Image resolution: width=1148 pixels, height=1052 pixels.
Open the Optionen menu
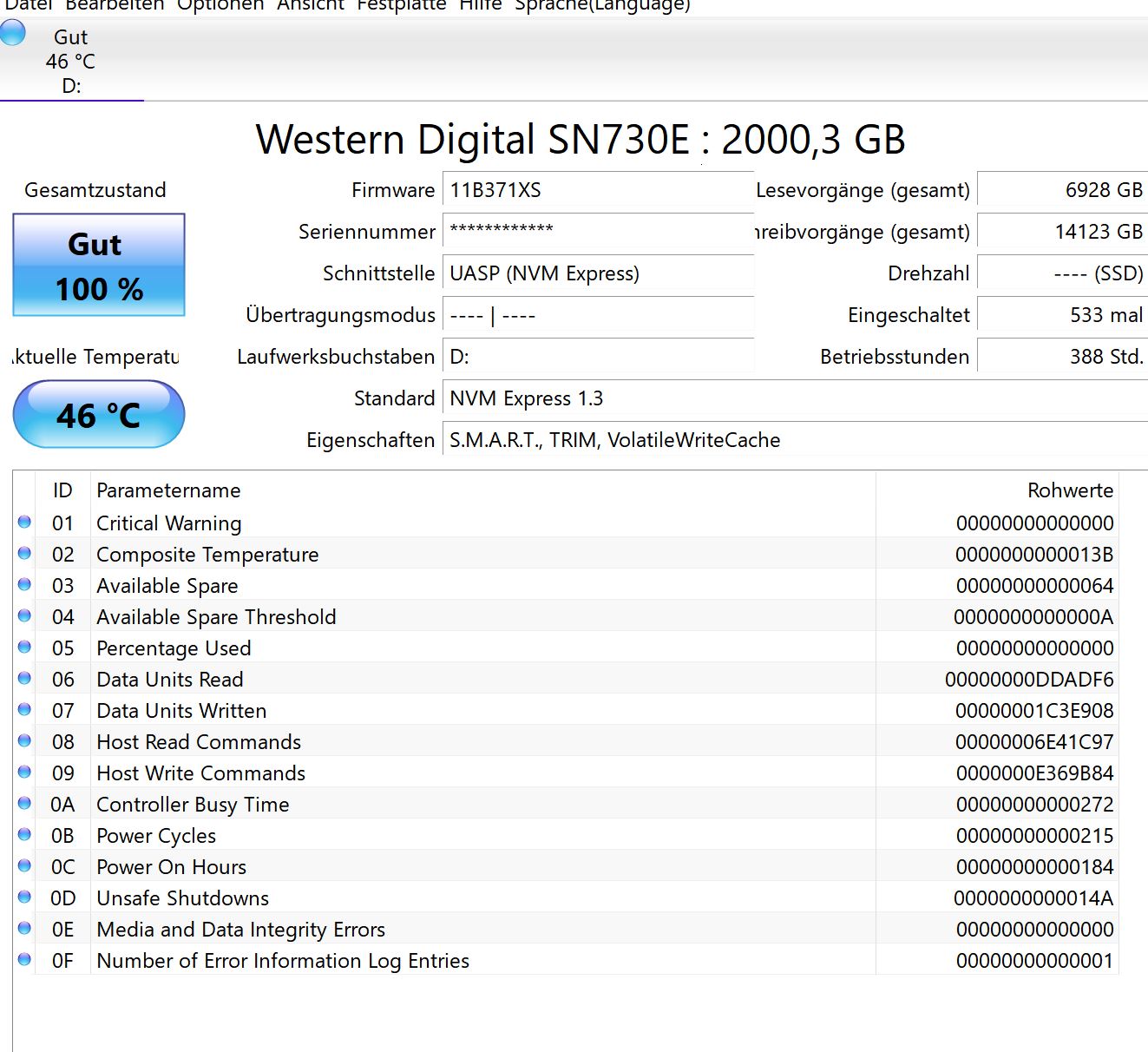click(x=220, y=5)
